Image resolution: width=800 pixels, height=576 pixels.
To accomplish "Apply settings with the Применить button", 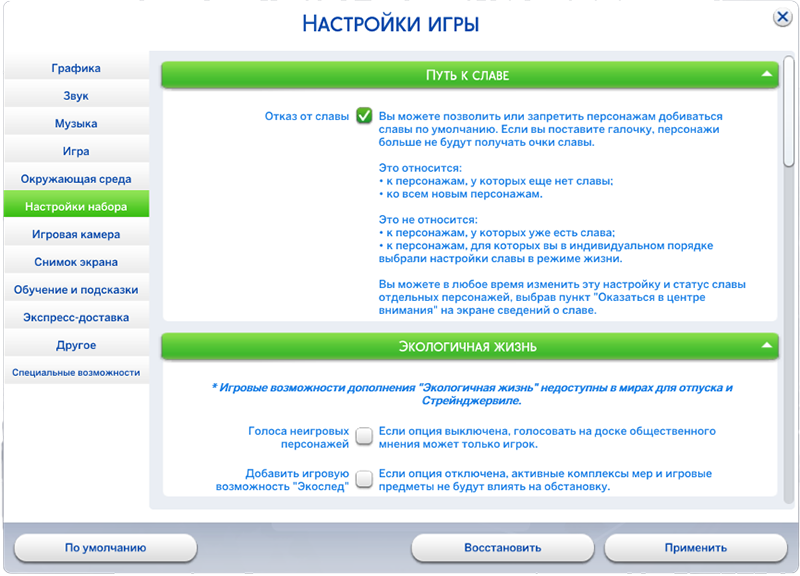I will pyautogui.click(x=695, y=547).
